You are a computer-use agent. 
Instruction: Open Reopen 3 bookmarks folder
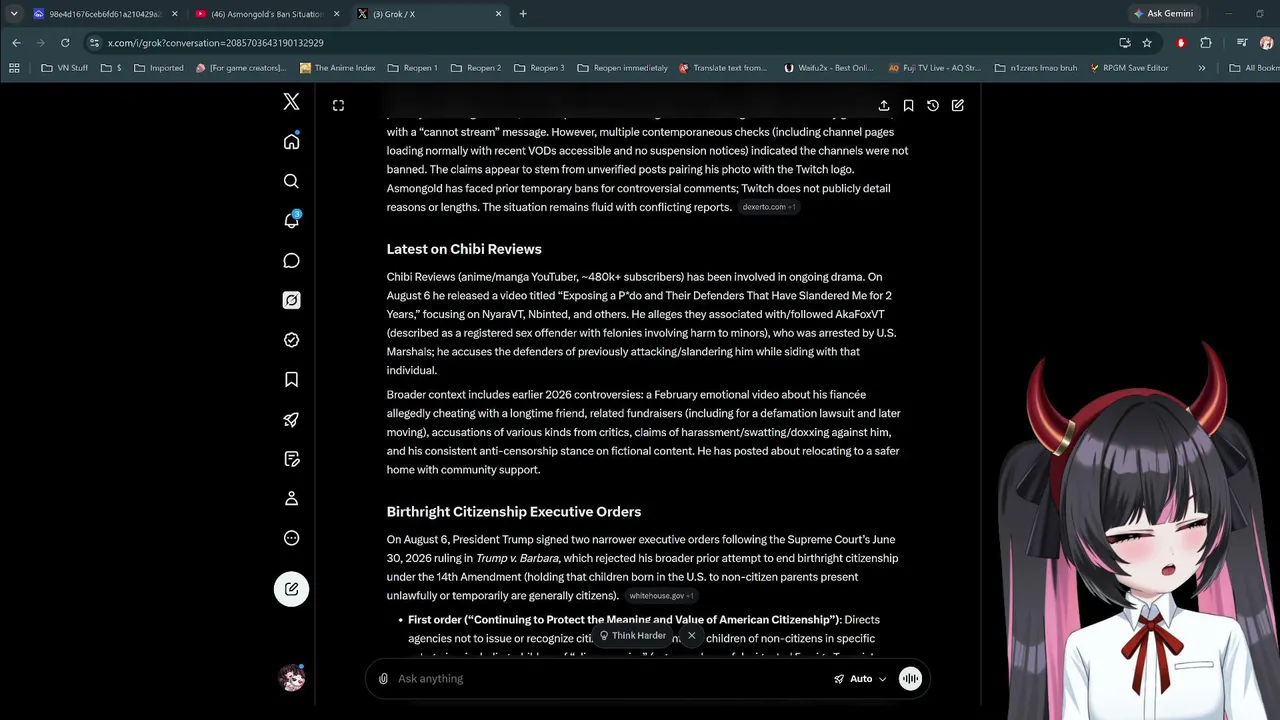pyautogui.click(x=539, y=68)
